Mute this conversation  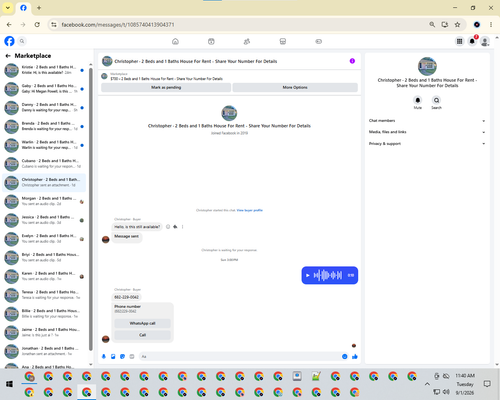click(418, 100)
